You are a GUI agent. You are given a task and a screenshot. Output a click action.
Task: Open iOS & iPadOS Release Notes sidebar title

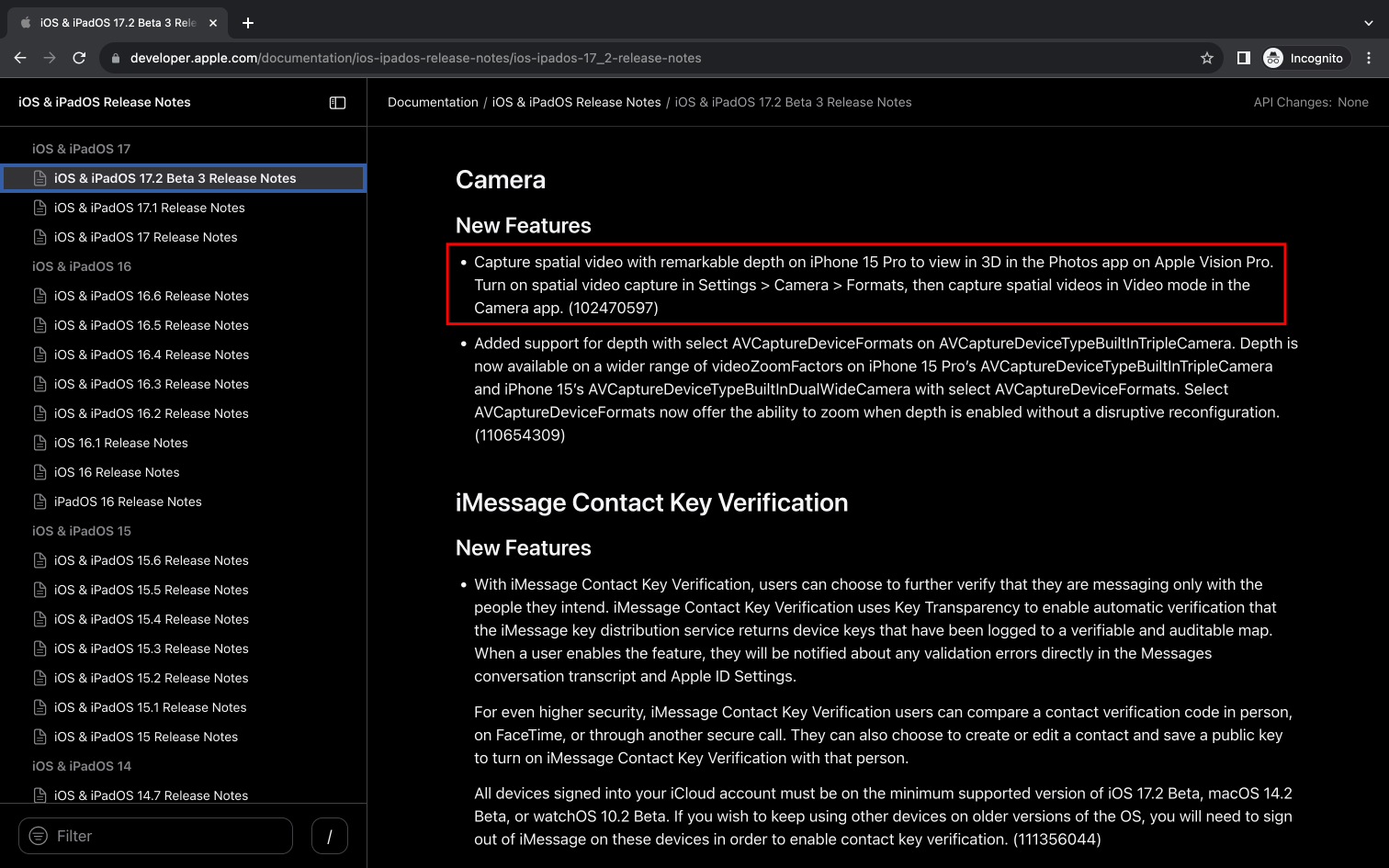(x=104, y=102)
